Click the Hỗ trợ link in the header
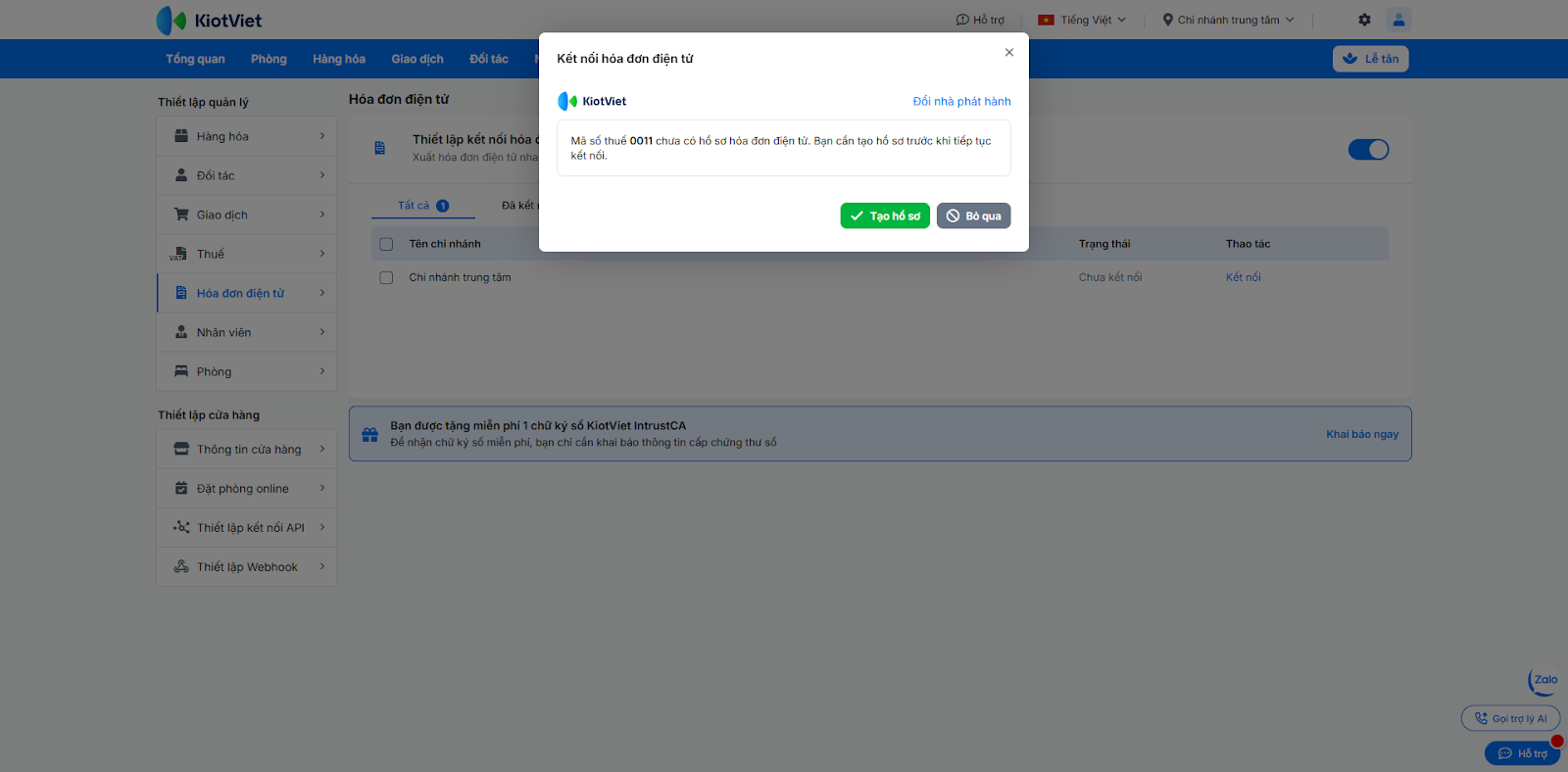This screenshot has height=772, width=1568. click(x=980, y=20)
